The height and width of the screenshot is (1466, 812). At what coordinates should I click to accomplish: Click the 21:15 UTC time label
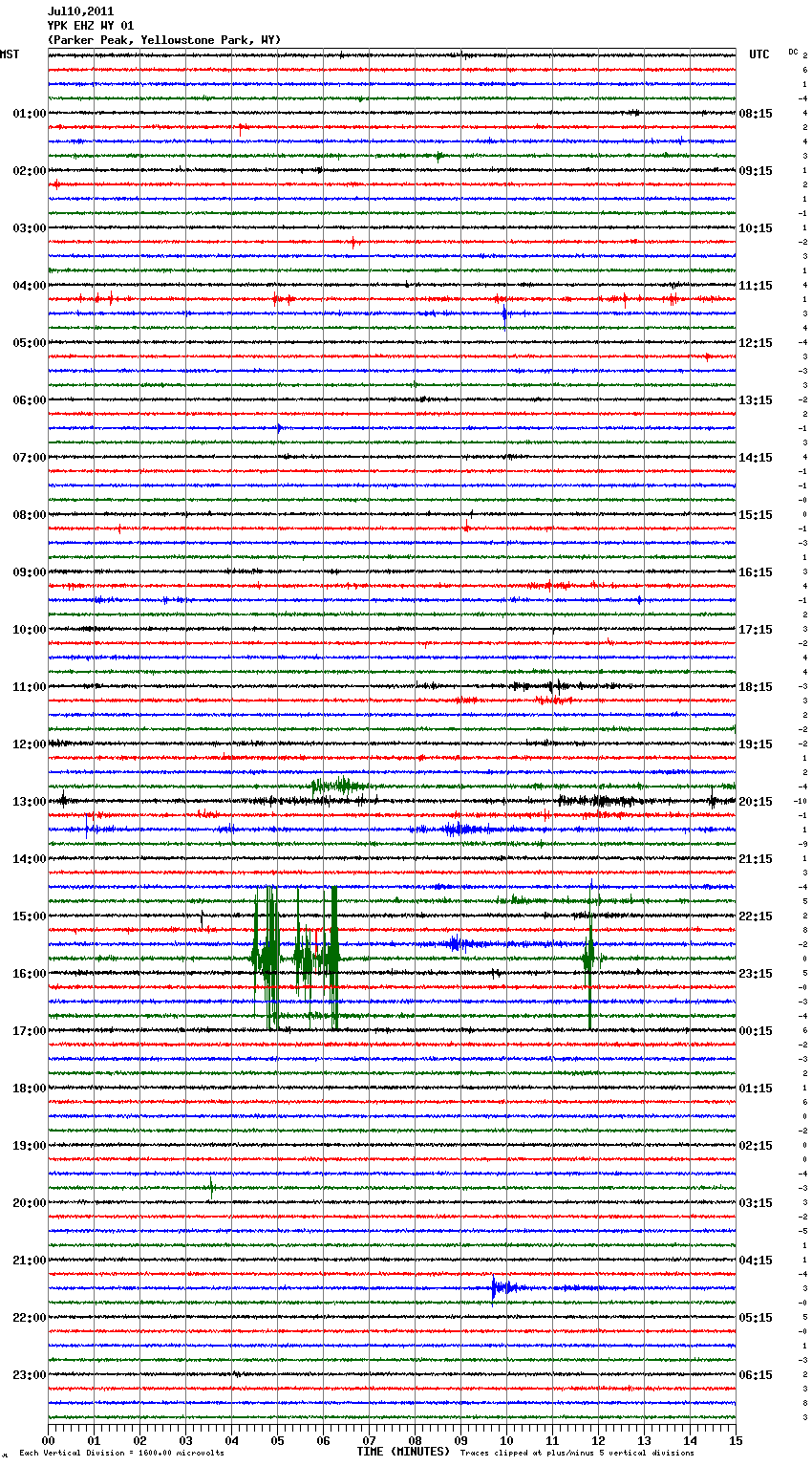click(x=756, y=859)
